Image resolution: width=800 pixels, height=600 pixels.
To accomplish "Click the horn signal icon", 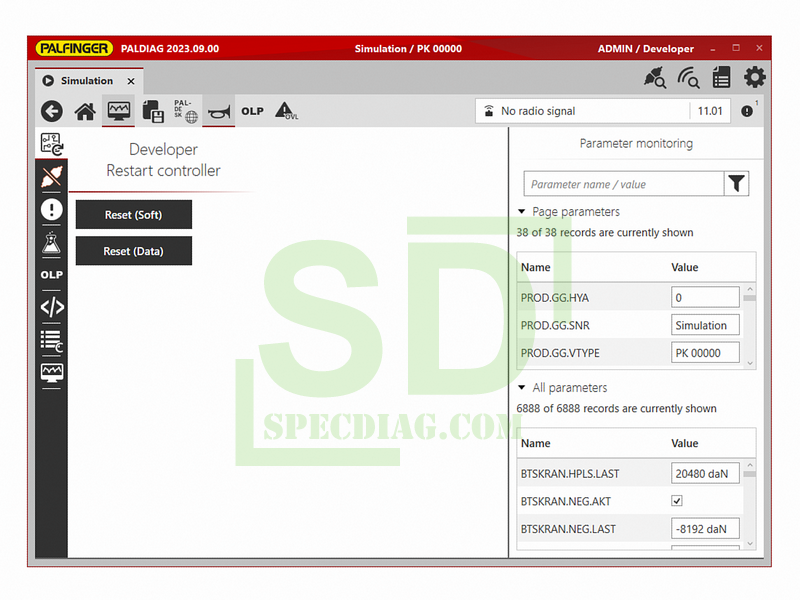I will (219, 112).
